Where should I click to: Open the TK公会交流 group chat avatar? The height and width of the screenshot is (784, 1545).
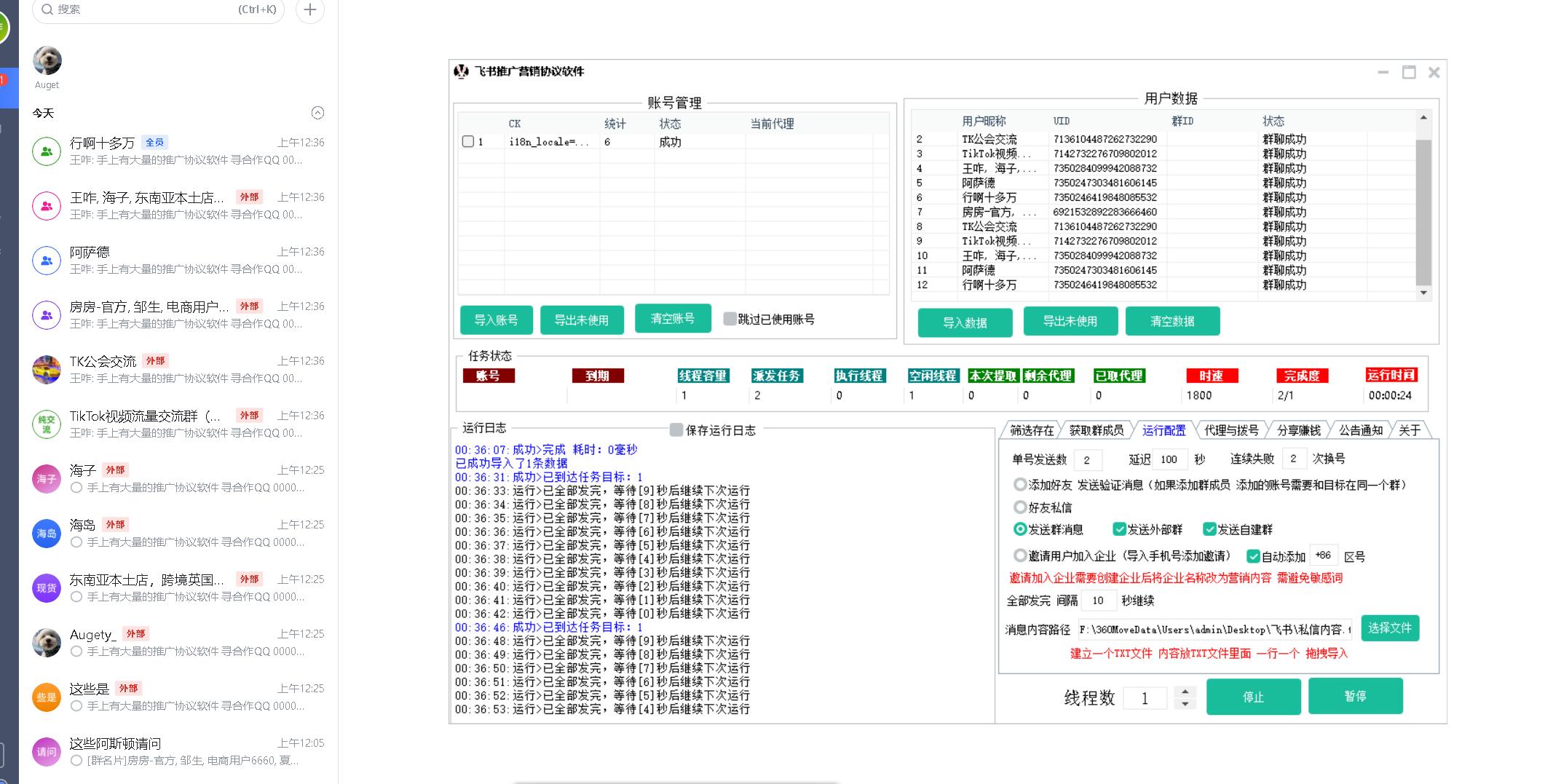pos(47,370)
